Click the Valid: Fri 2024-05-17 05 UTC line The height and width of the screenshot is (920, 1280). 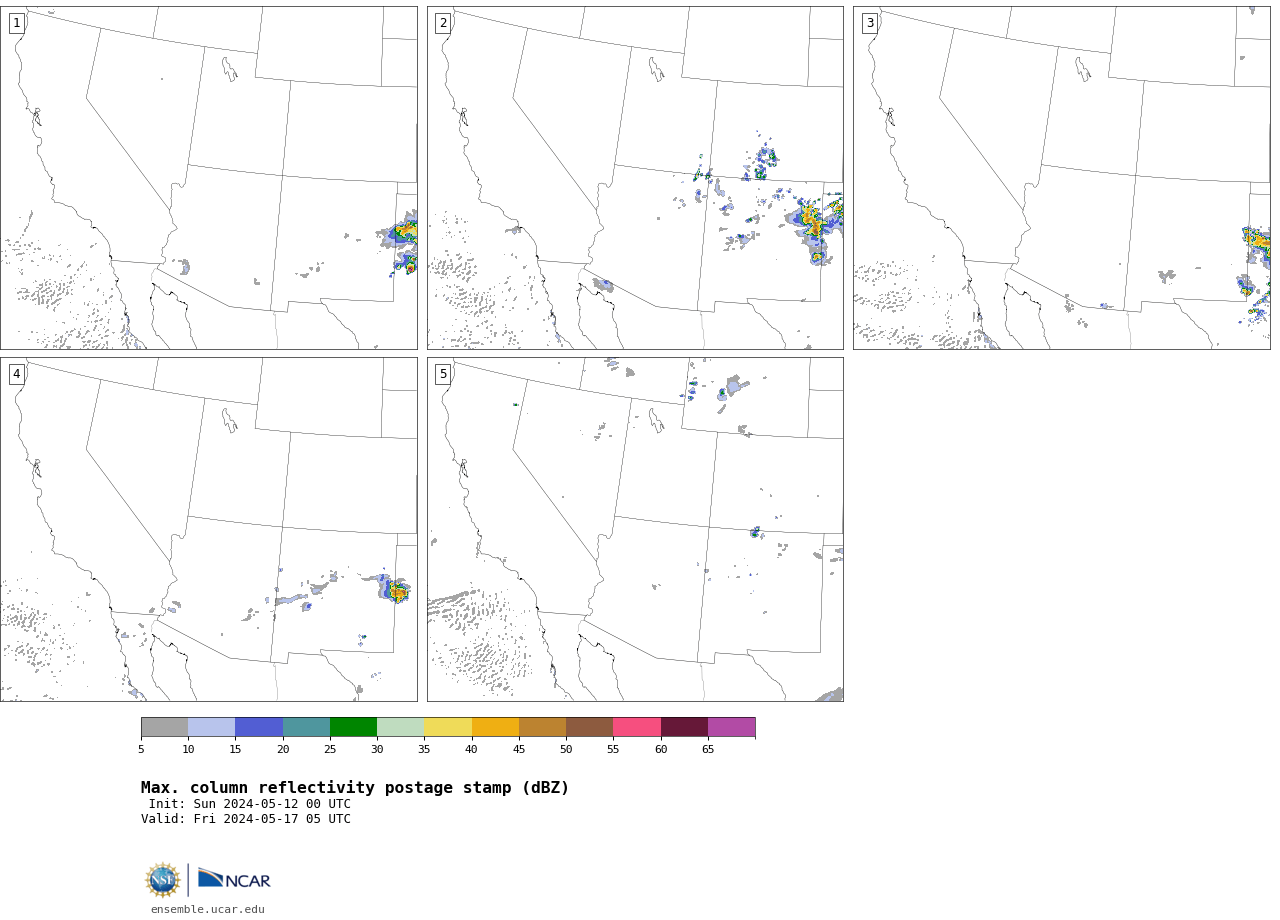pos(246,819)
